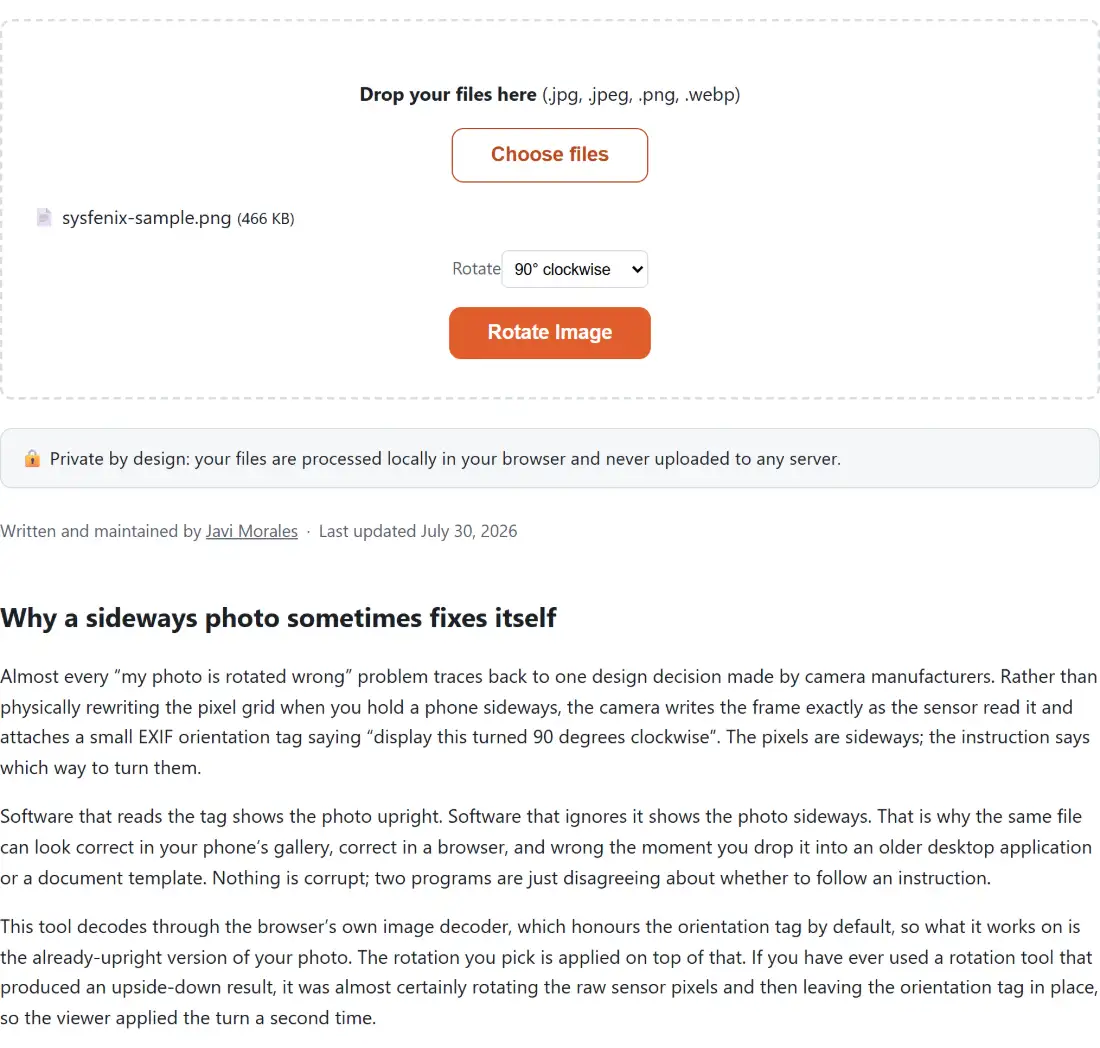Click the file icon beside sysfenix-sample.png
Viewport: 1100px width, 1048px height.
tap(43, 217)
